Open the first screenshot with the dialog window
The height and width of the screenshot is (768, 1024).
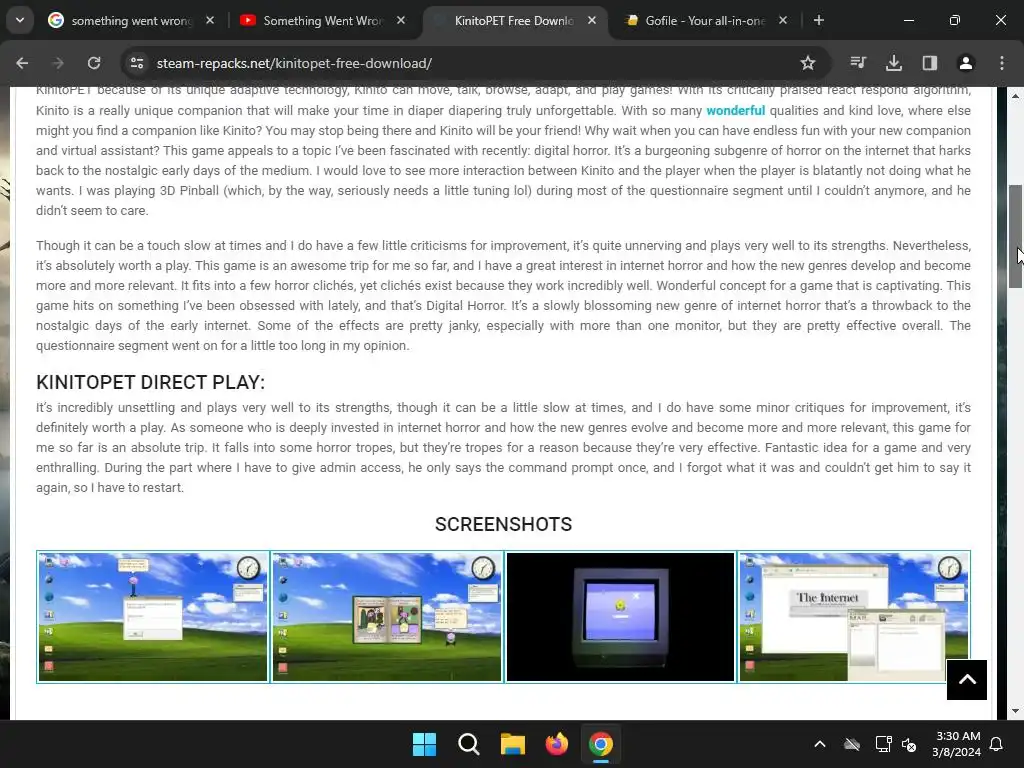click(153, 616)
